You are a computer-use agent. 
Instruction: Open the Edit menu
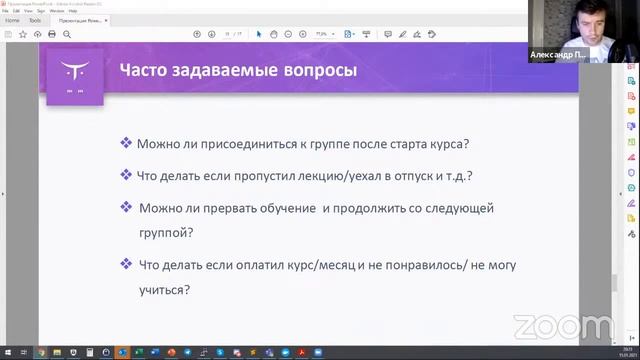point(16,11)
